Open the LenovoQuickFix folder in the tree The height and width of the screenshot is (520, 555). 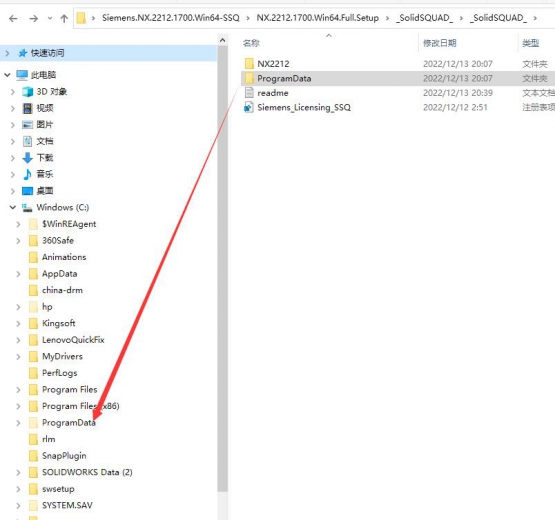[x=73, y=340]
